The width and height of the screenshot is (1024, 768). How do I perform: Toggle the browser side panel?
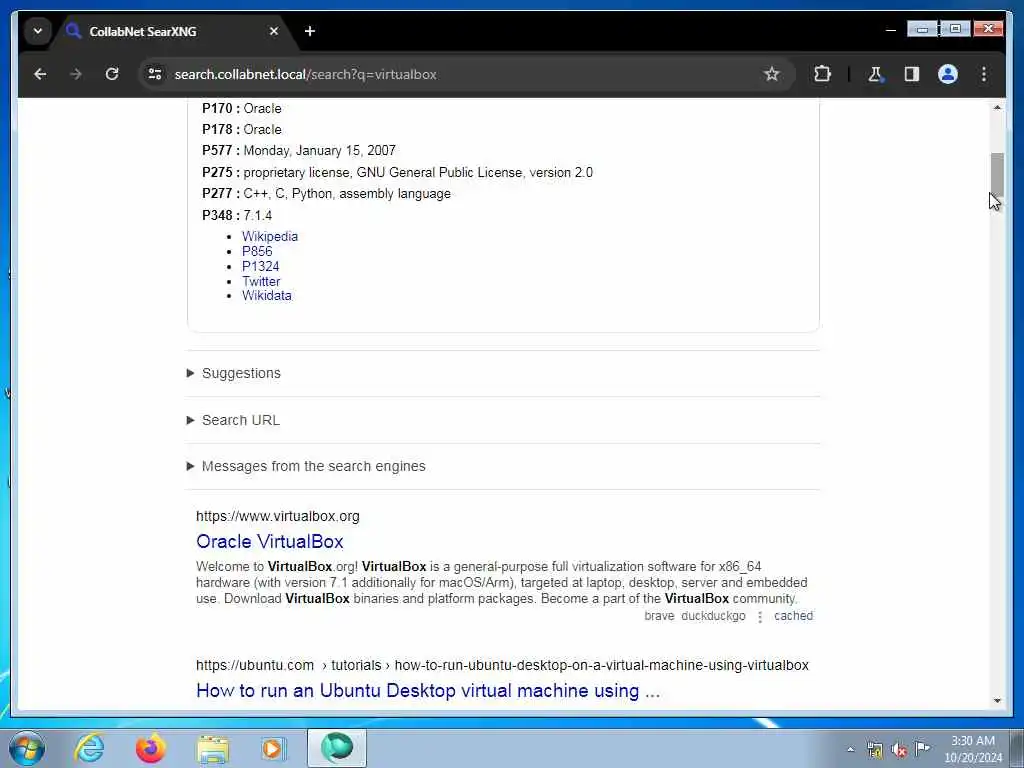tap(912, 74)
